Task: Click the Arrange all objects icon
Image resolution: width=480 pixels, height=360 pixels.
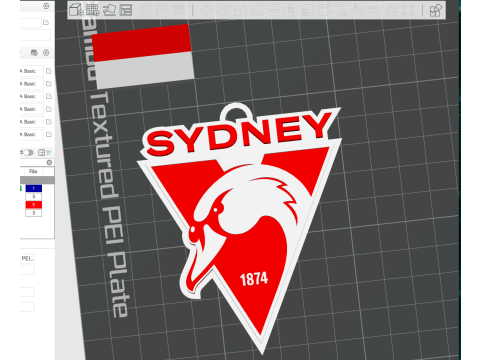Action: pyautogui.click(x=126, y=10)
